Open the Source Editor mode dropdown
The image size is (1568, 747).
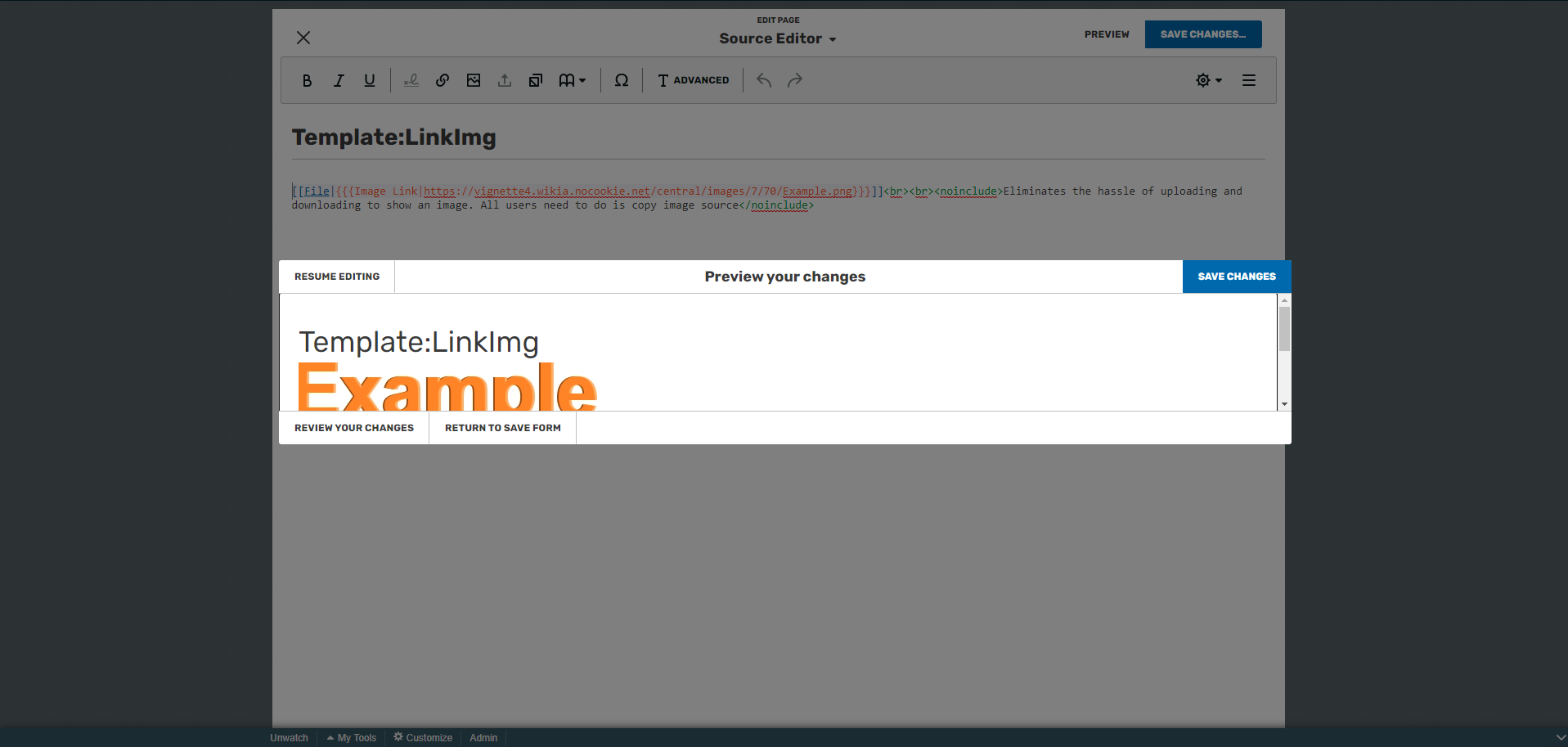(778, 38)
